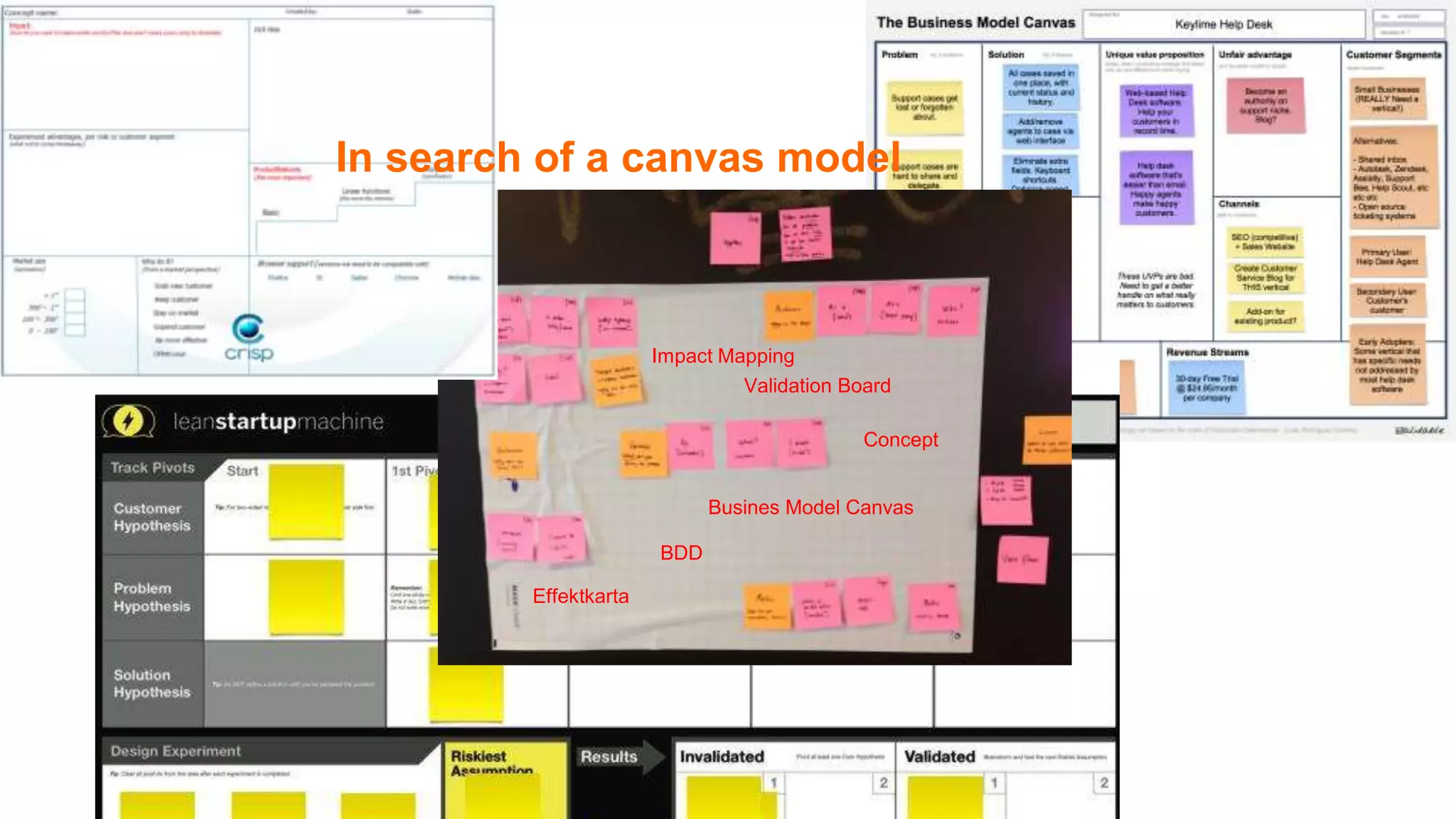This screenshot has width=1456, height=819.
Task: Click the "Invalidated" heading
Action: pyautogui.click(x=722, y=756)
